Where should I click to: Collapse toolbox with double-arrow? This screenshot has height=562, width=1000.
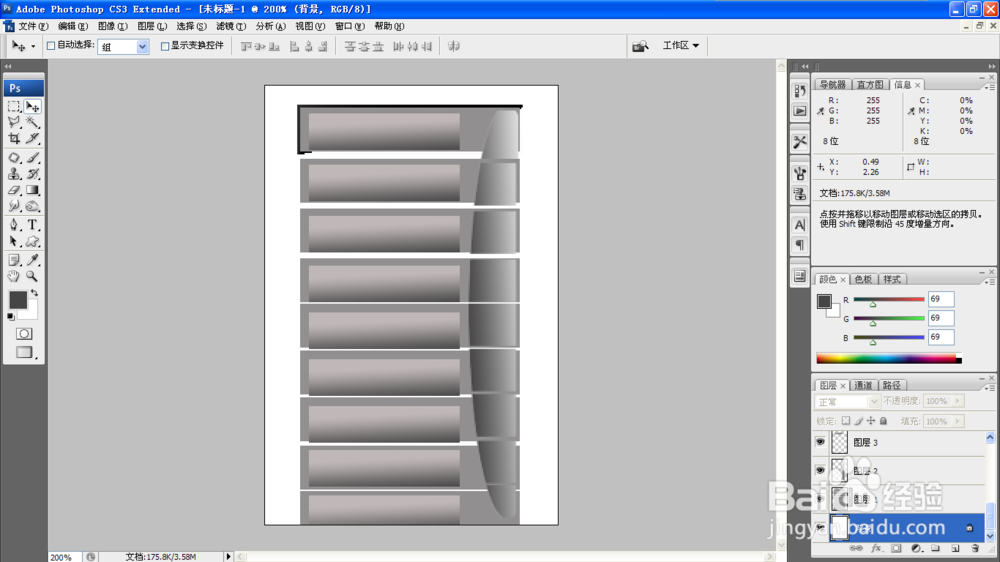(8, 66)
